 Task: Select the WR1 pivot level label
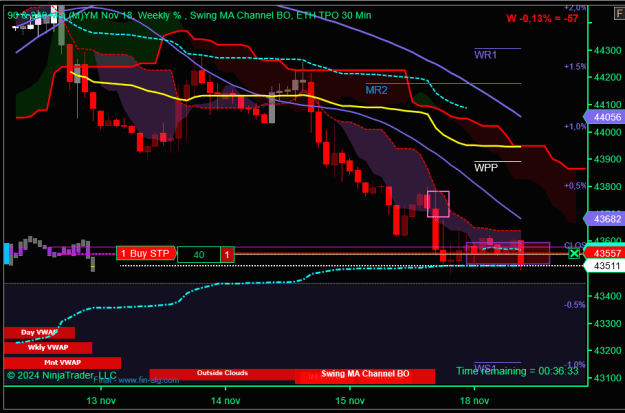pos(485,55)
